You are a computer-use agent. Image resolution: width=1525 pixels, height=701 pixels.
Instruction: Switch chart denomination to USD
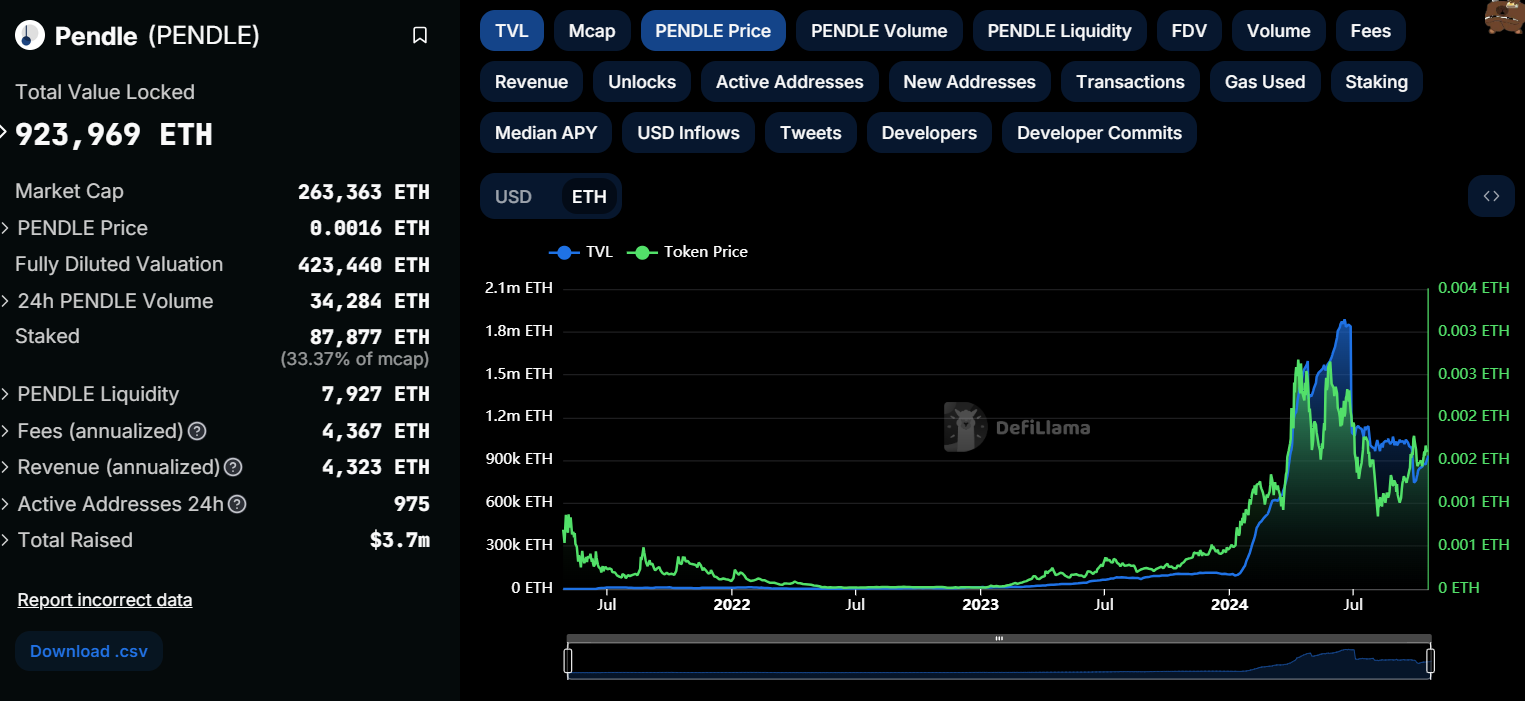pos(513,196)
